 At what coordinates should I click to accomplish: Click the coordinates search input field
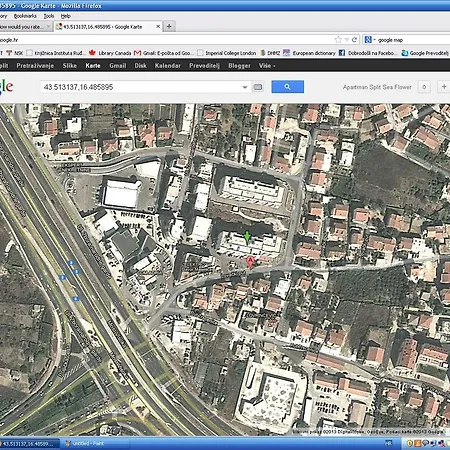coord(142,87)
